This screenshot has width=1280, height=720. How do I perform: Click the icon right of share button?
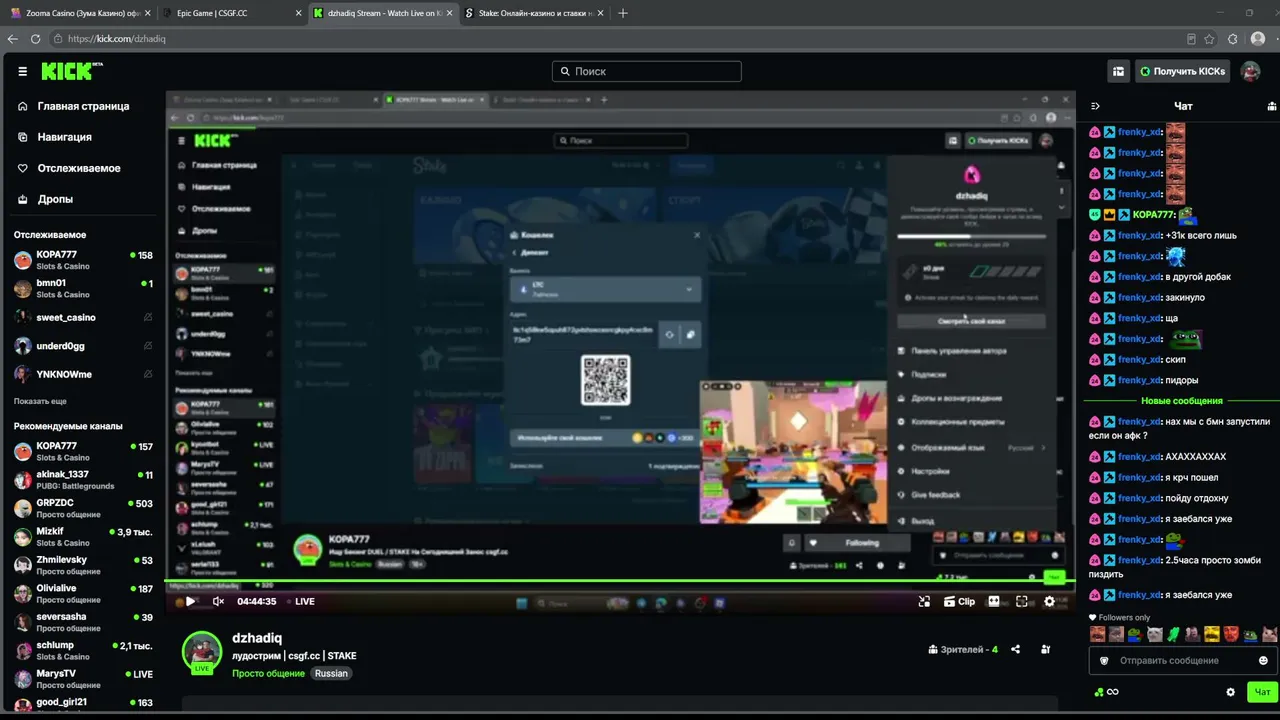click(1045, 649)
